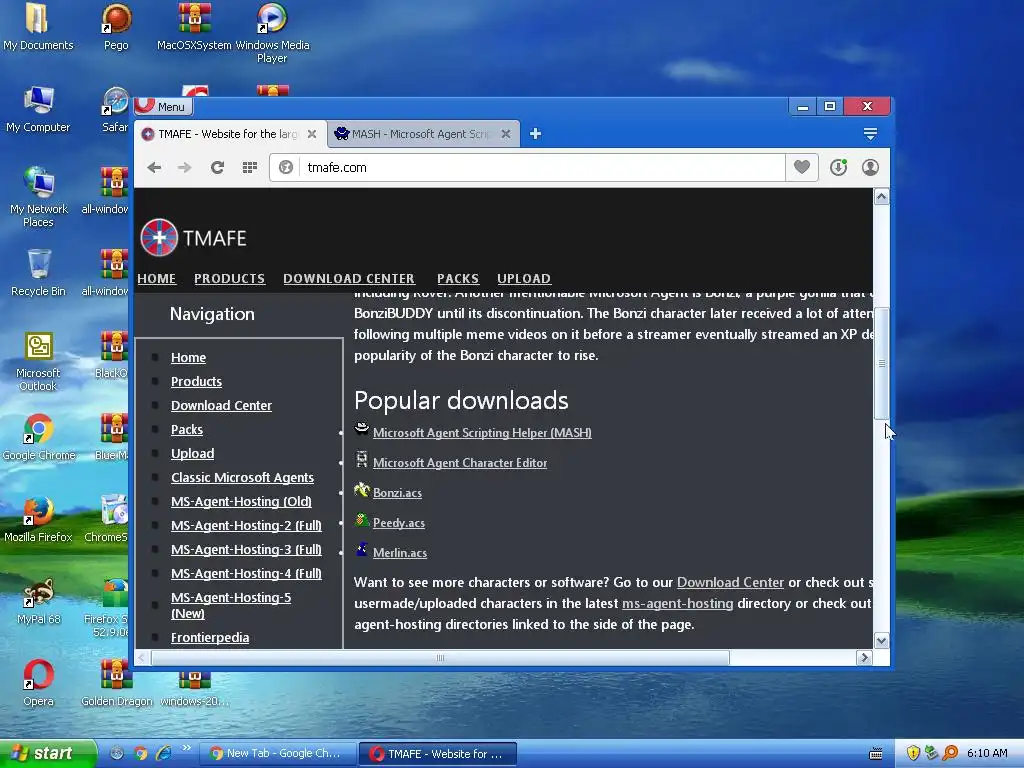
Task: Click the browser forward arrow
Action: coord(185,168)
